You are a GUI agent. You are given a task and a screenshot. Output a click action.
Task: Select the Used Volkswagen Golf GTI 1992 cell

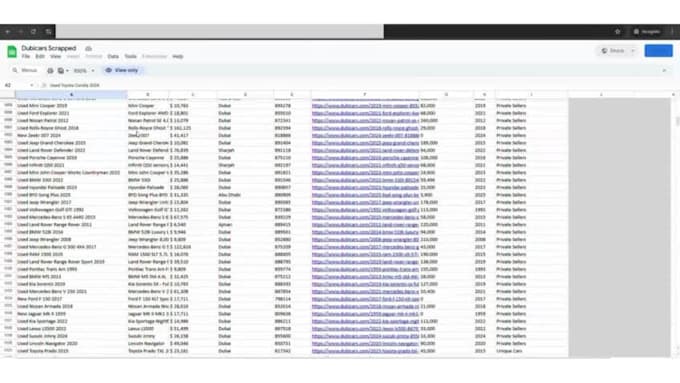(71, 210)
